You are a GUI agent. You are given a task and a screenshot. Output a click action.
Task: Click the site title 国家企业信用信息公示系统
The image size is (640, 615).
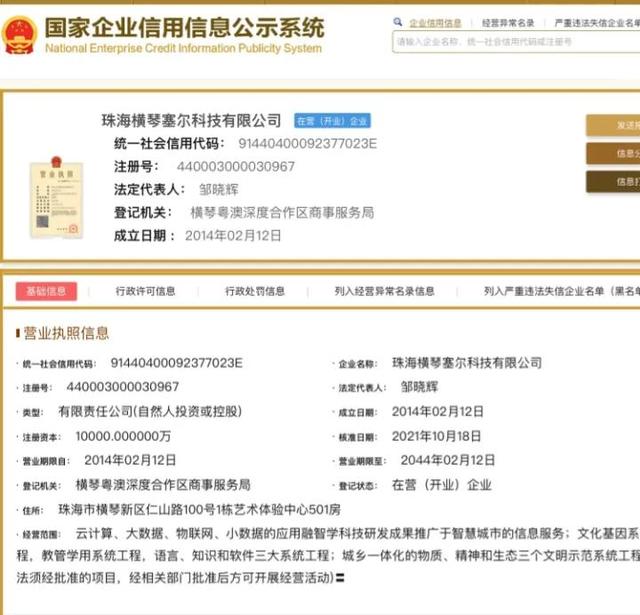coord(184,28)
